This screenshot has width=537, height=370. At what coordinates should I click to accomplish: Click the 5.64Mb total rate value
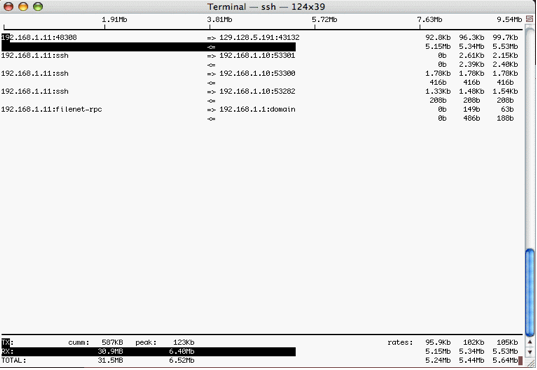505,360
